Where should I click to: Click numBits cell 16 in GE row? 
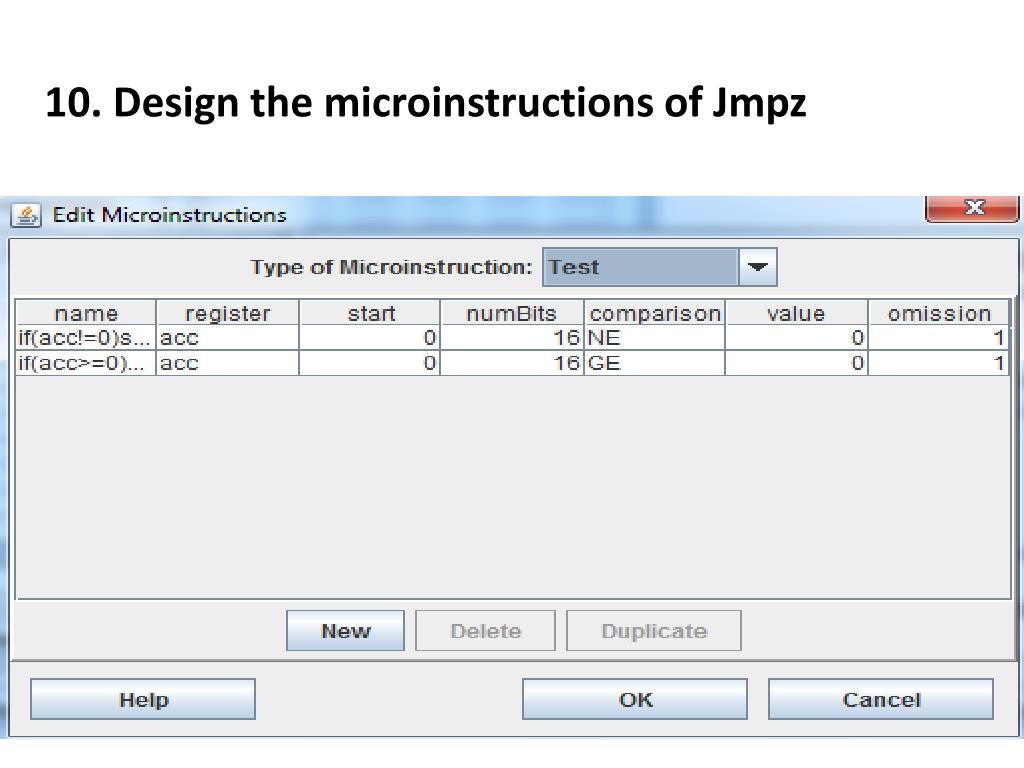click(x=512, y=363)
